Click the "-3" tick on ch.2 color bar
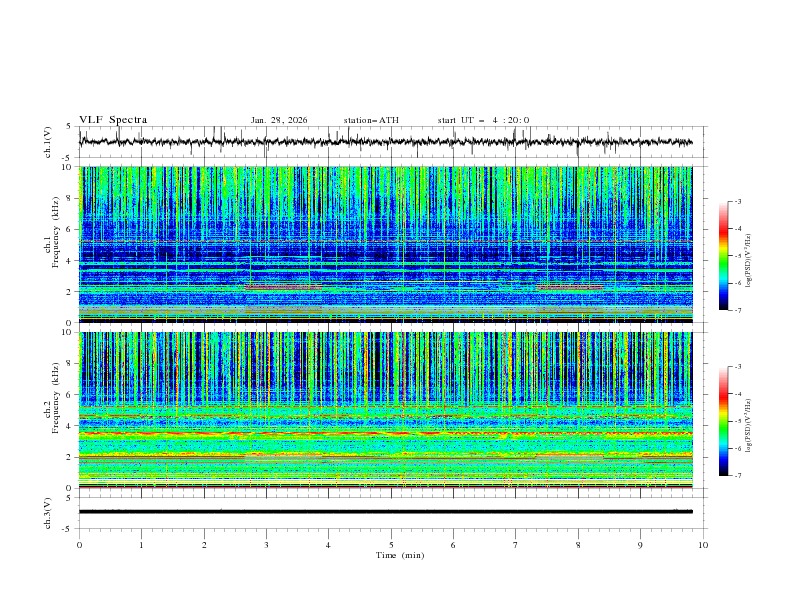The height and width of the screenshot is (612, 792). pyautogui.click(x=737, y=367)
